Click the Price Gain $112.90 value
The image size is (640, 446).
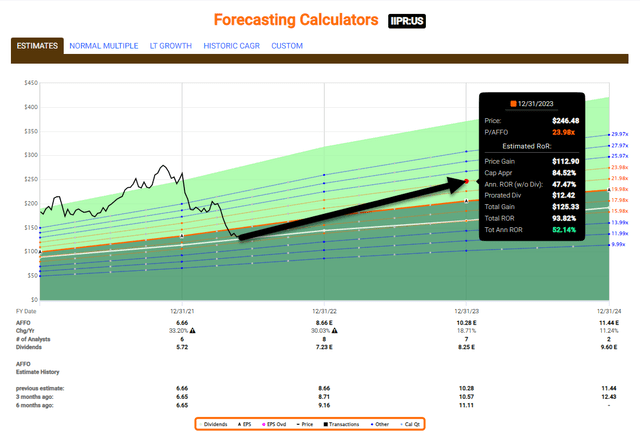pyautogui.click(x=565, y=161)
